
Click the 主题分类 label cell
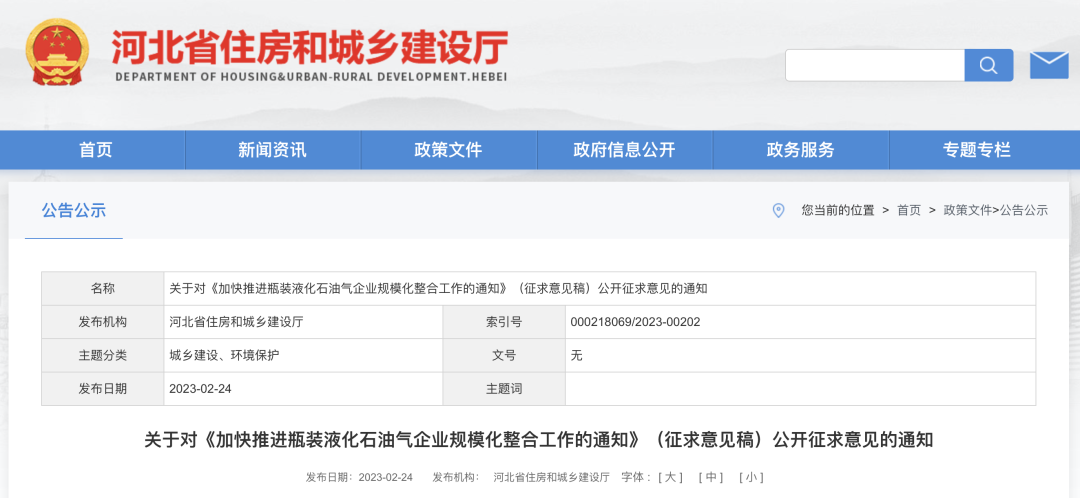[103, 355]
